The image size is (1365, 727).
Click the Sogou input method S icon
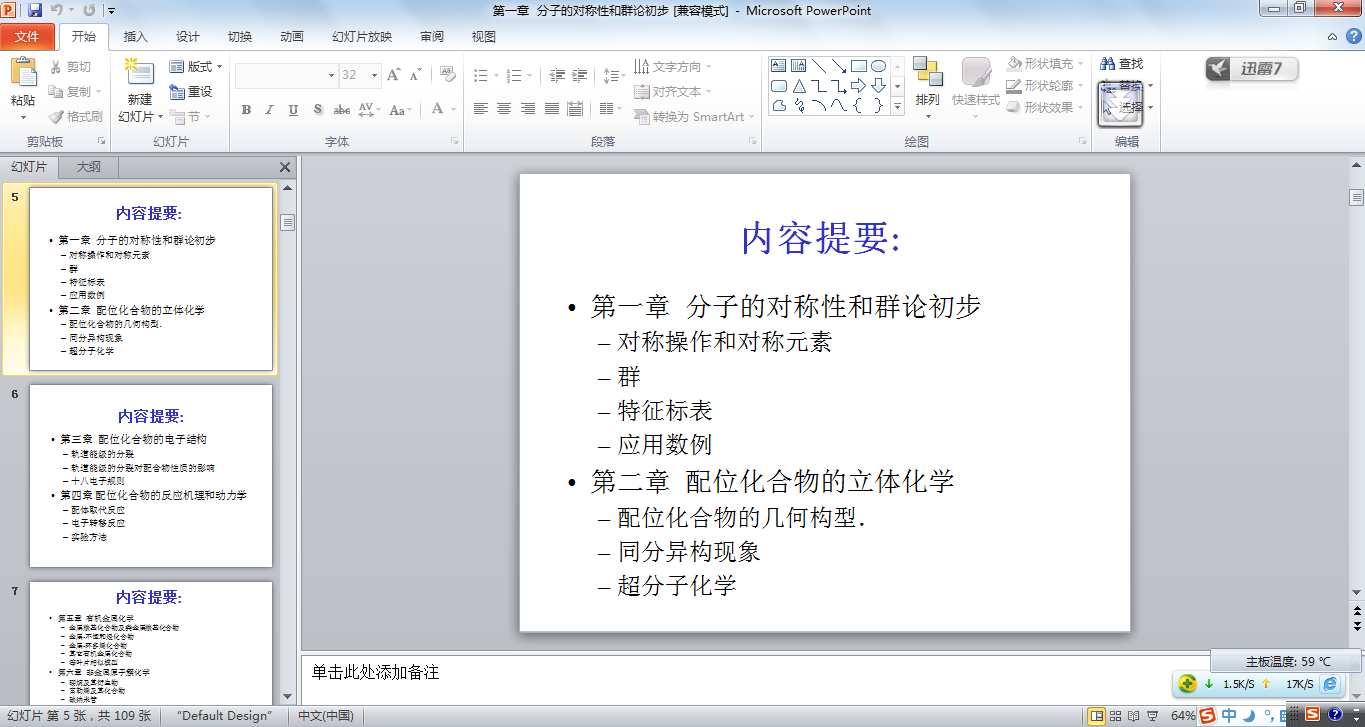(1207, 715)
